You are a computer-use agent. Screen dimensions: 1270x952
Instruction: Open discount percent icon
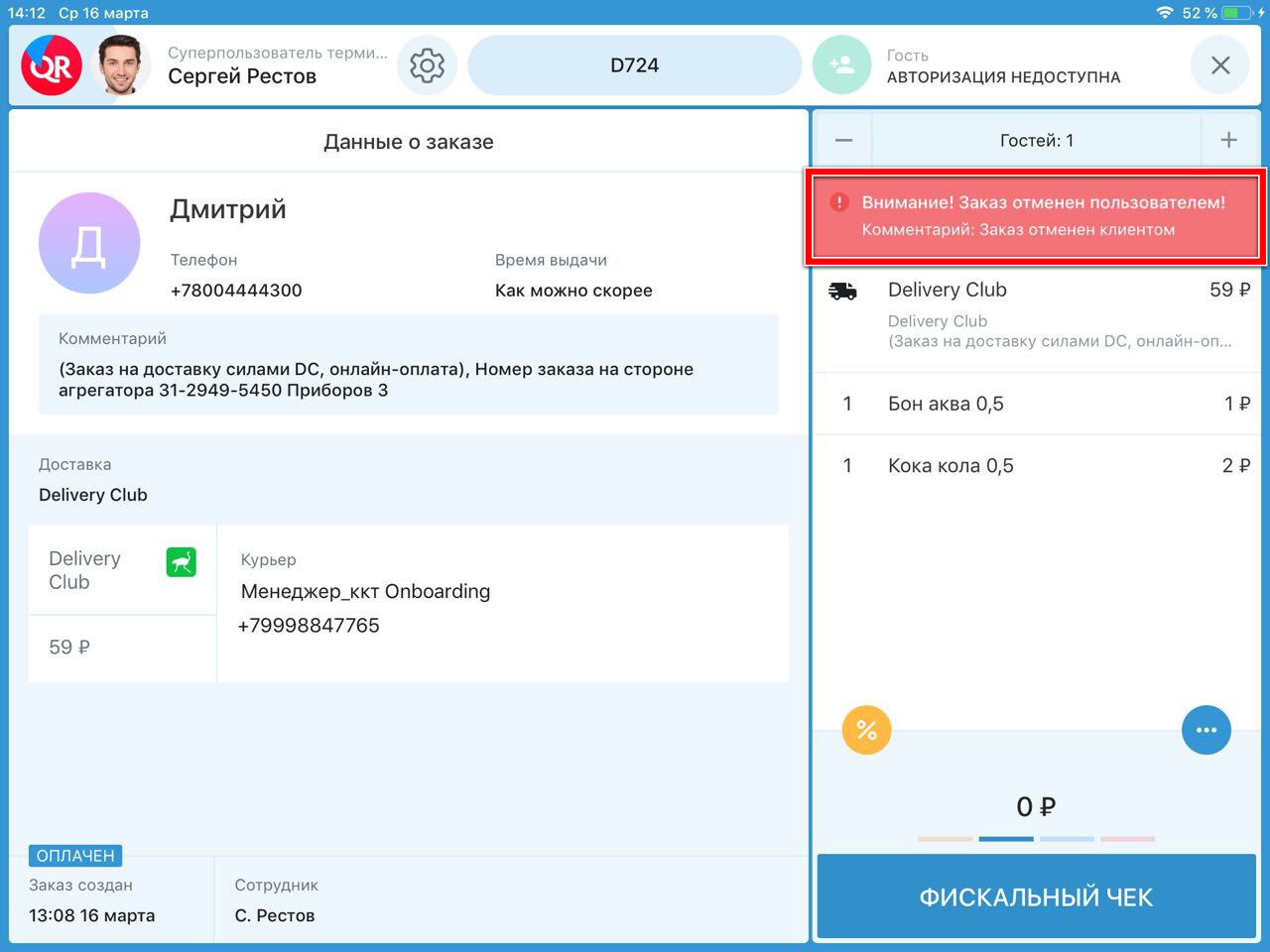[x=866, y=731]
